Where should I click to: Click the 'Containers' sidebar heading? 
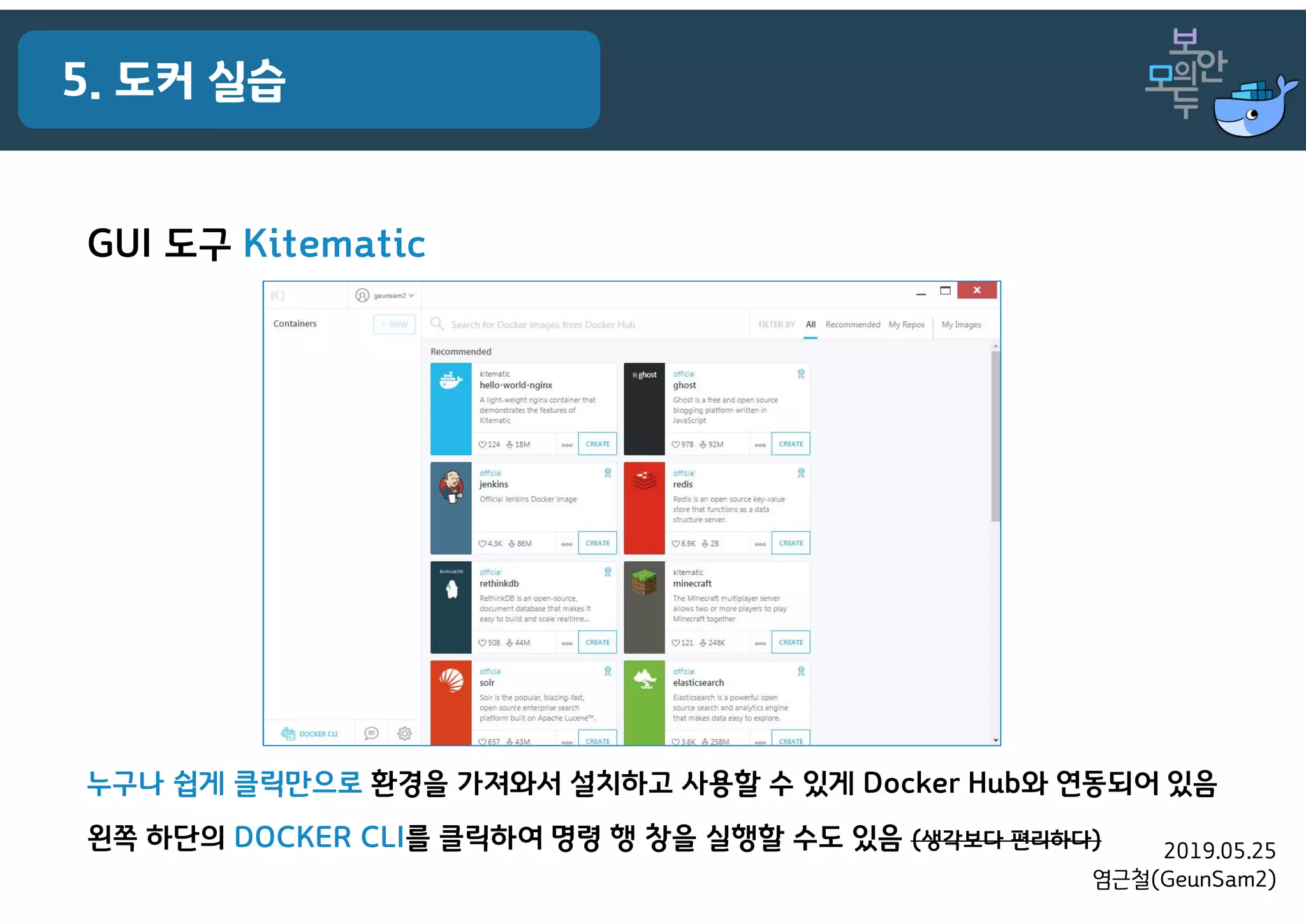tap(295, 323)
